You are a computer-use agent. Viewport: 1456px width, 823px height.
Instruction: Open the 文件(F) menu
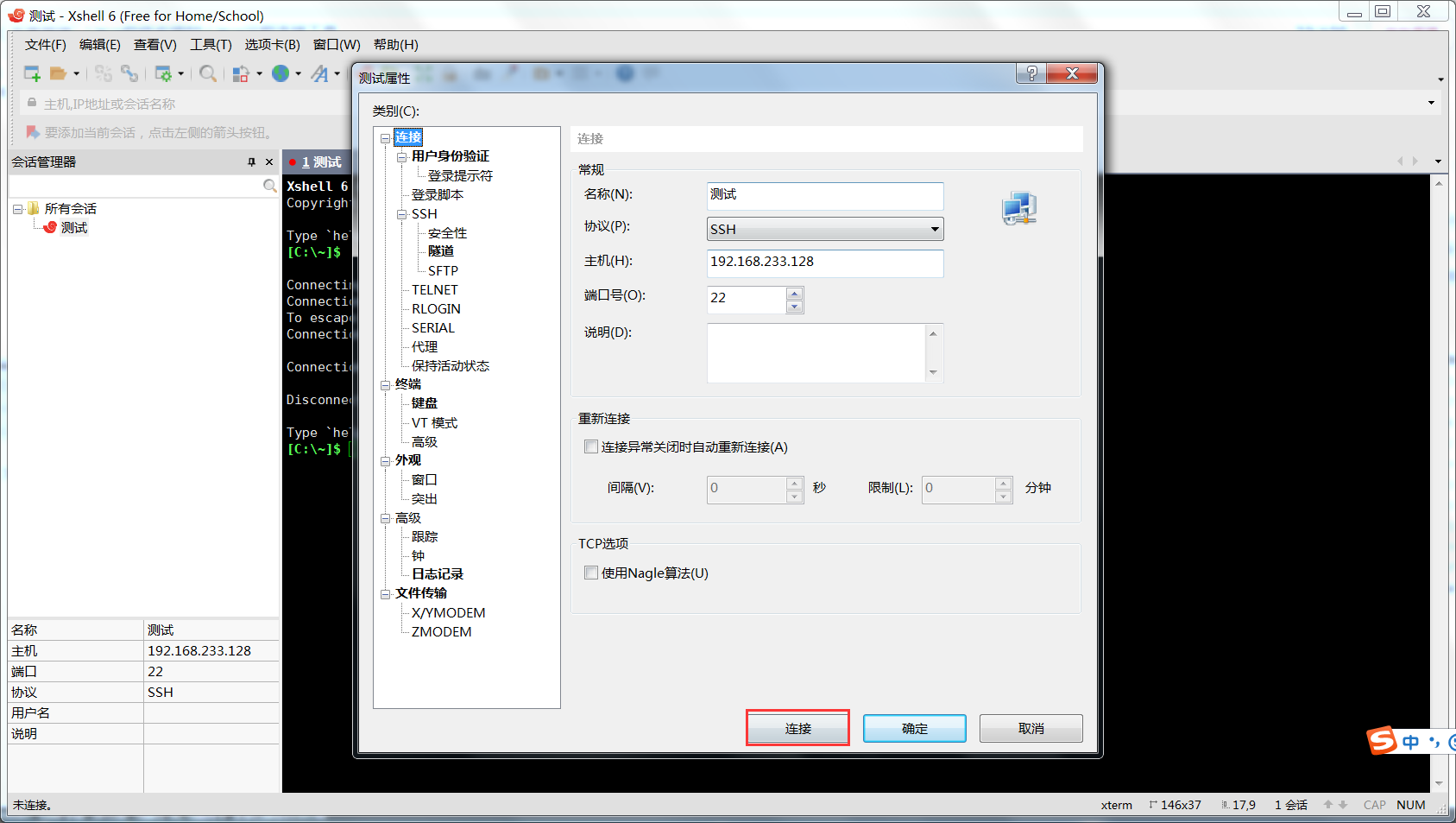[x=46, y=44]
